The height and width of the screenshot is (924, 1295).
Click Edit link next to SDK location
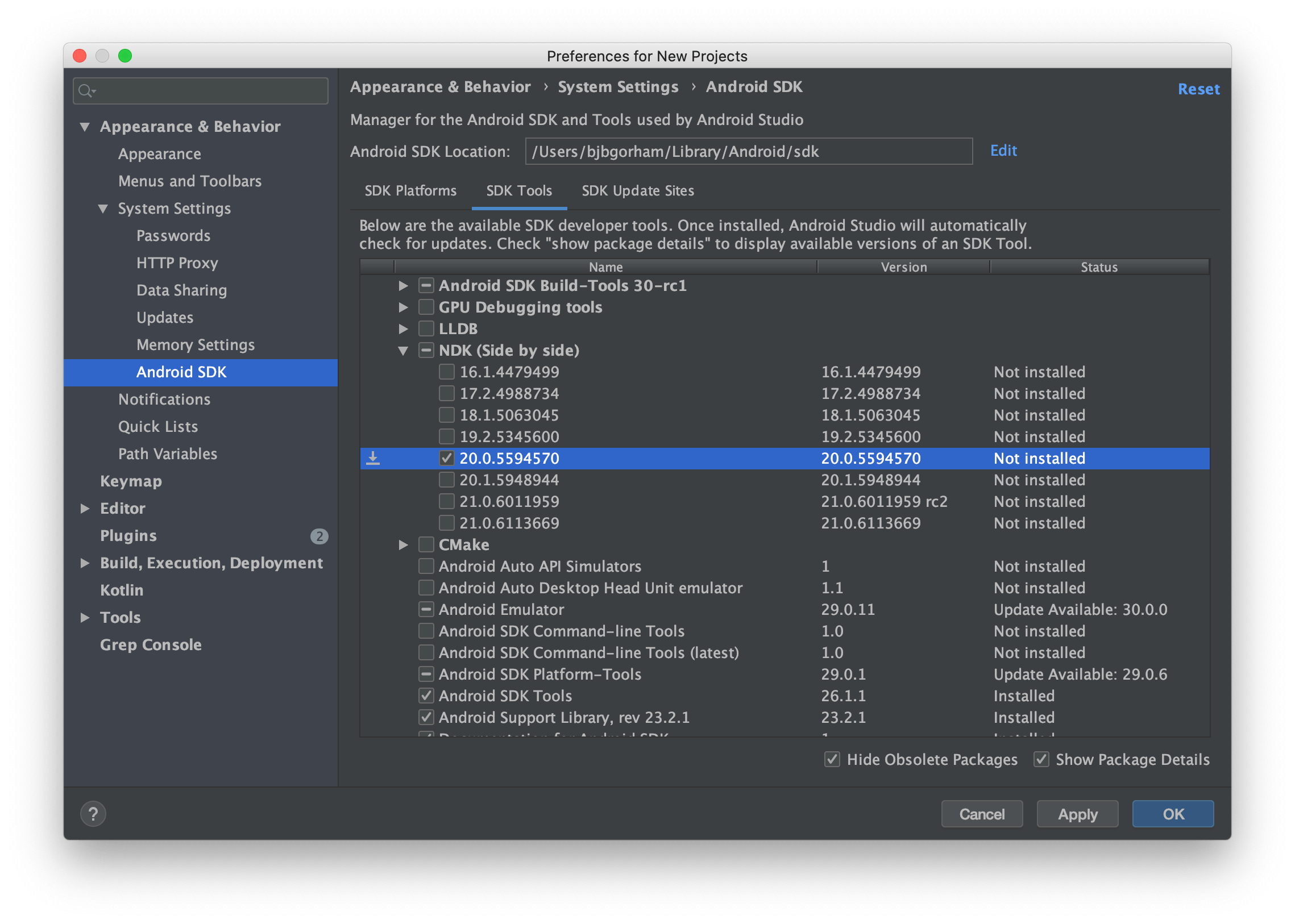coord(1003,151)
